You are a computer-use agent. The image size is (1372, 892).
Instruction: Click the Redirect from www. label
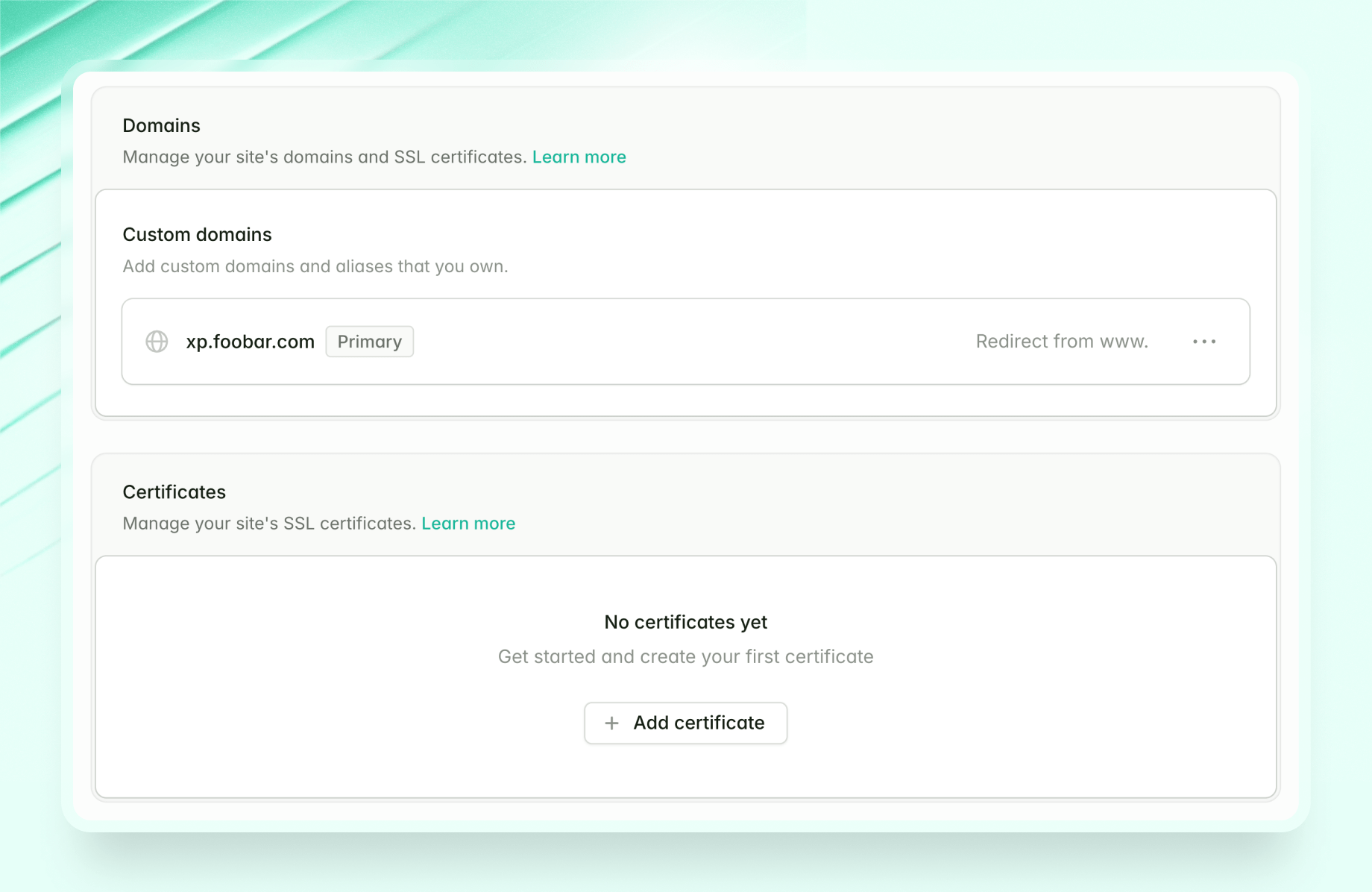[1061, 342]
